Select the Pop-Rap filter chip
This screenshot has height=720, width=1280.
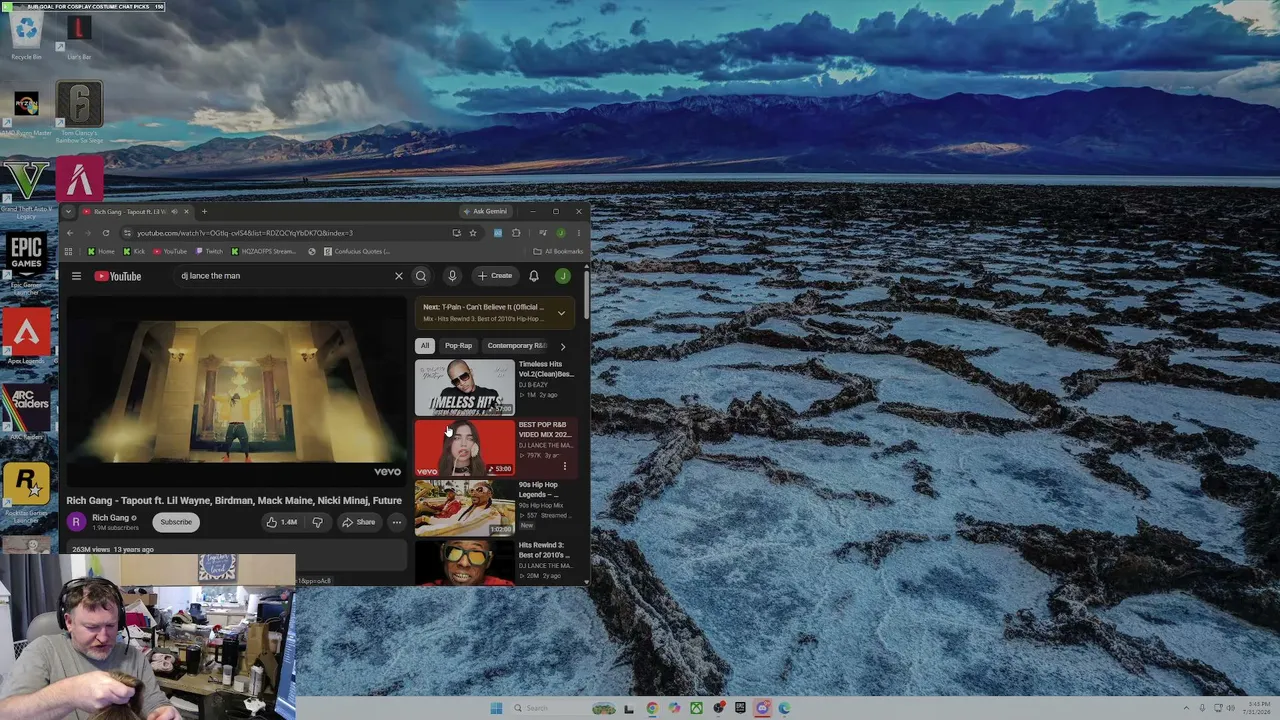458,346
